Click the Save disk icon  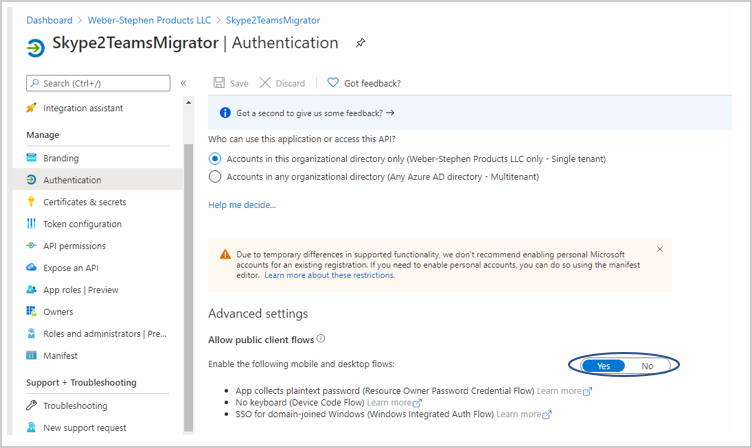[219, 83]
